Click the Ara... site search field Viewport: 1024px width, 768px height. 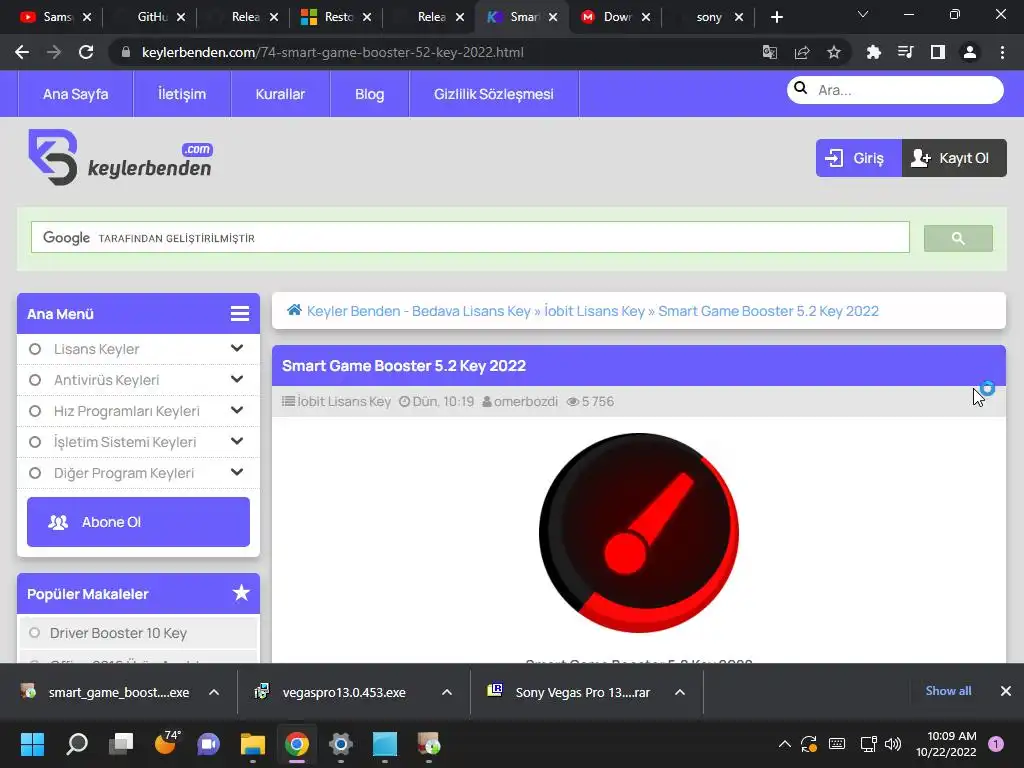point(895,89)
